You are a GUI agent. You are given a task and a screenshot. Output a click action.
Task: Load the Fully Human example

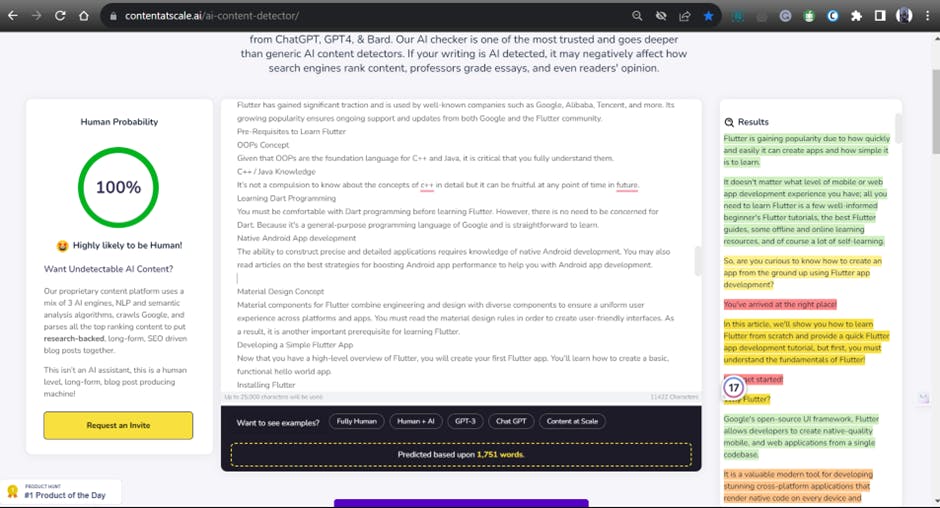[357, 422]
